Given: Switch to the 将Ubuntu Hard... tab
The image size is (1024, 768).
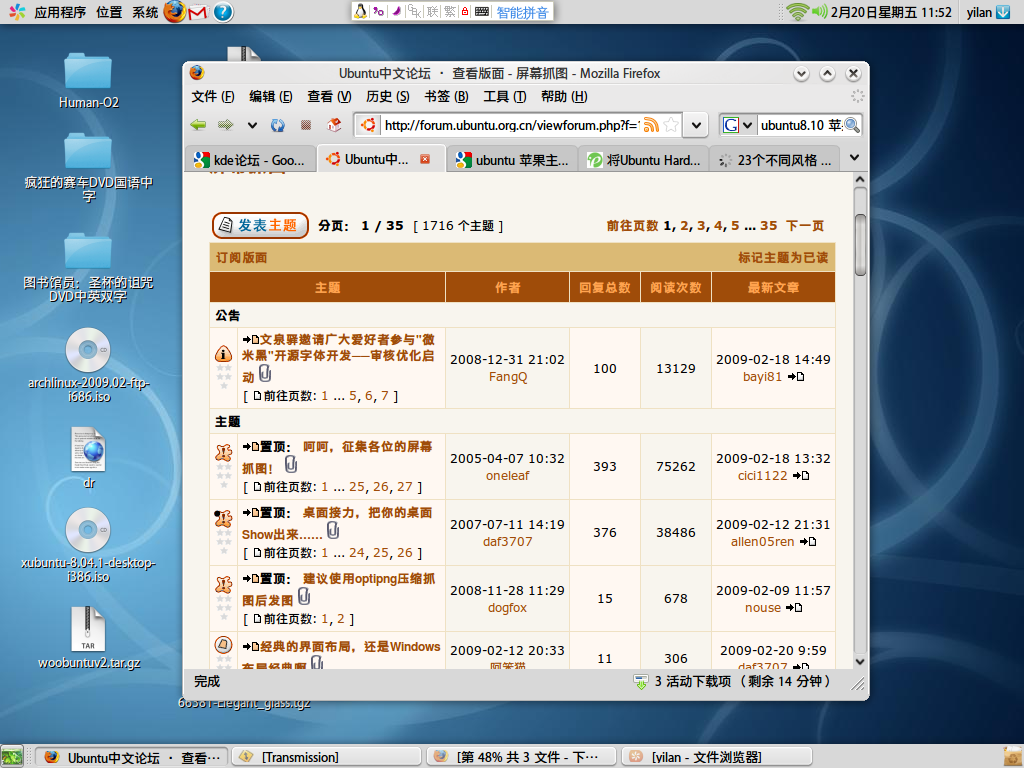Looking at the screenshot, I should (x=644, y=160).
